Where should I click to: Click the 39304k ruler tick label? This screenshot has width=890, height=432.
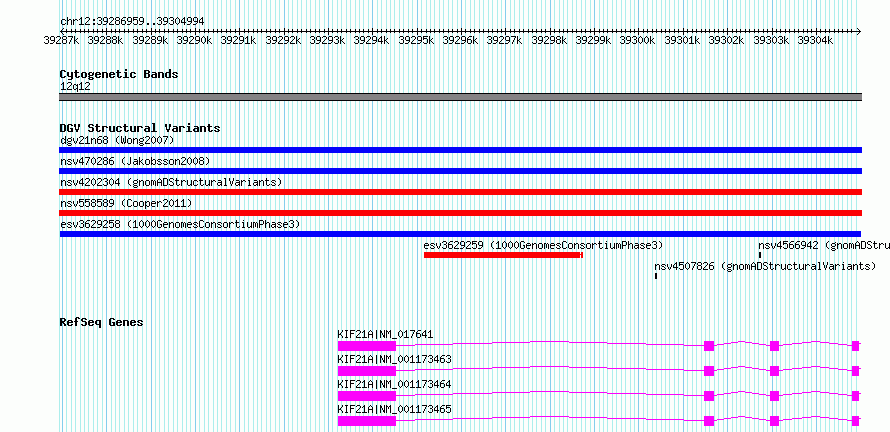pyautogui.click(x=815, y=40)
